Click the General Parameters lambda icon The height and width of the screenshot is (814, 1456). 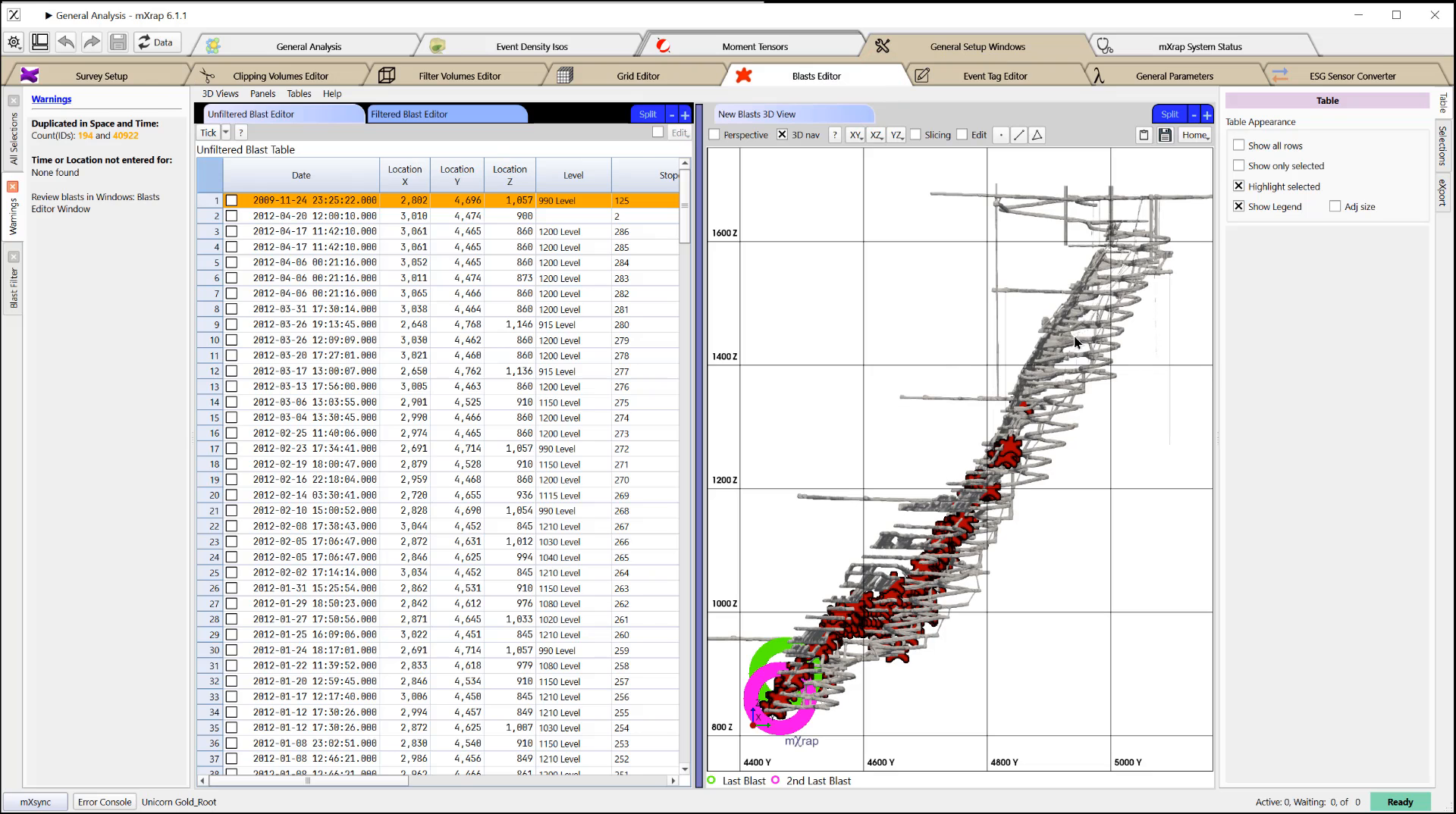(1098, 75)
